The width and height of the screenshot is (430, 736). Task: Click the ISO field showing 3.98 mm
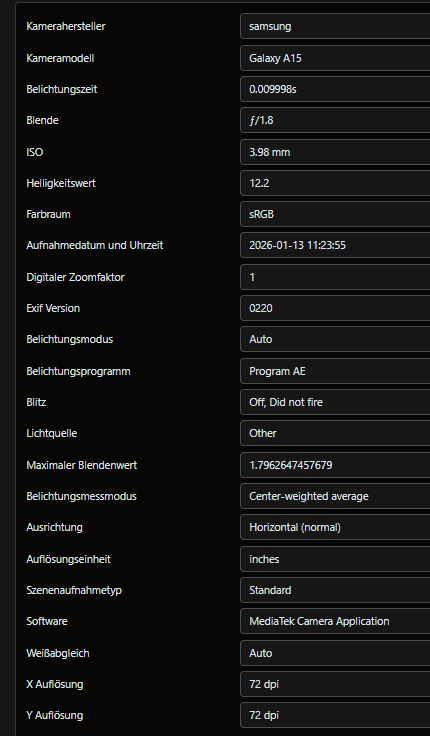tap(335, 152)
